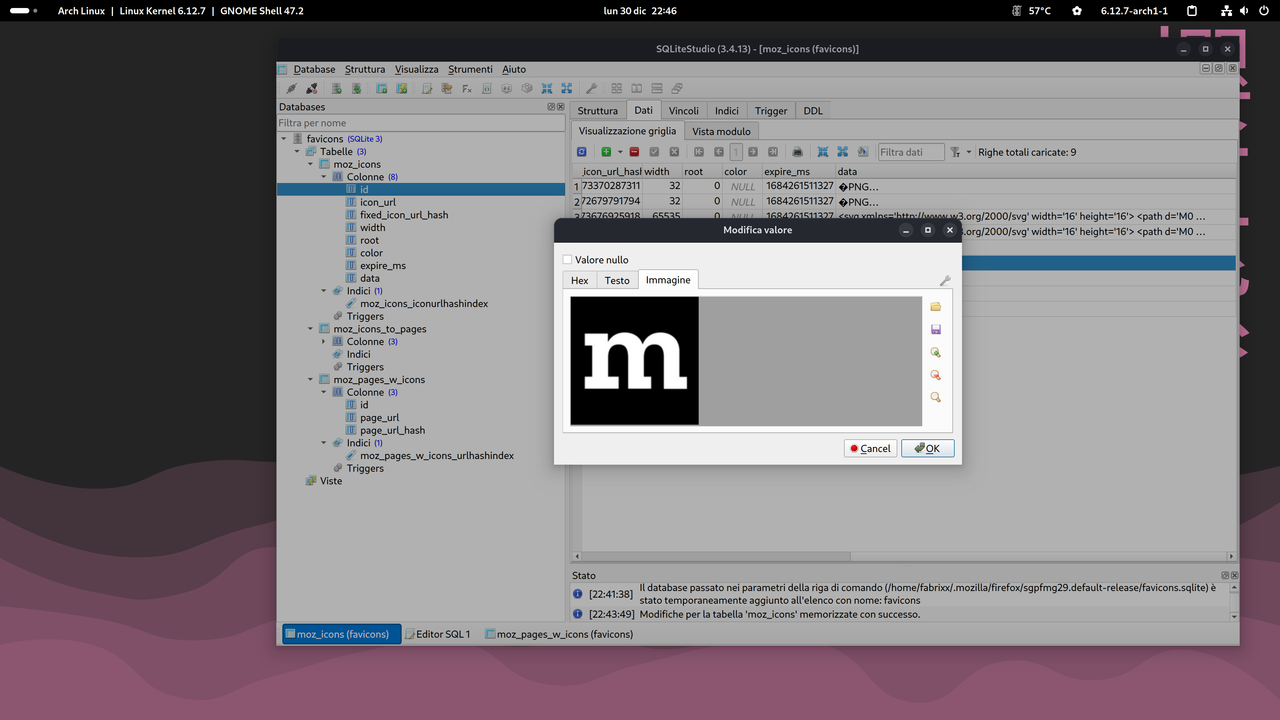1280x720 pixels.
Task: Select icon_url column in tree
Action: tap(378, 202)
